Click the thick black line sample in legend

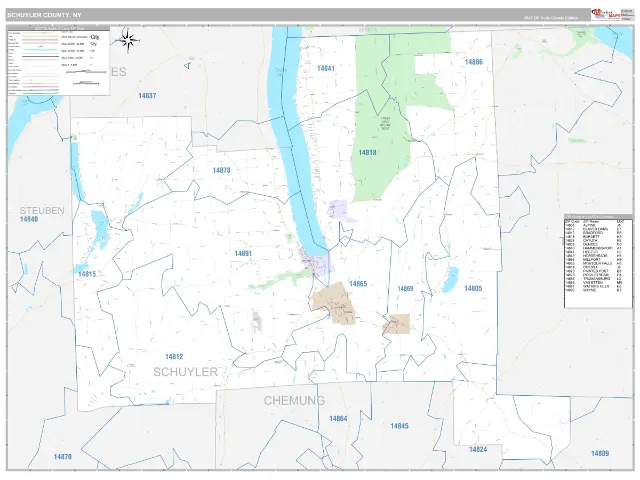click(x=40, y=56)
